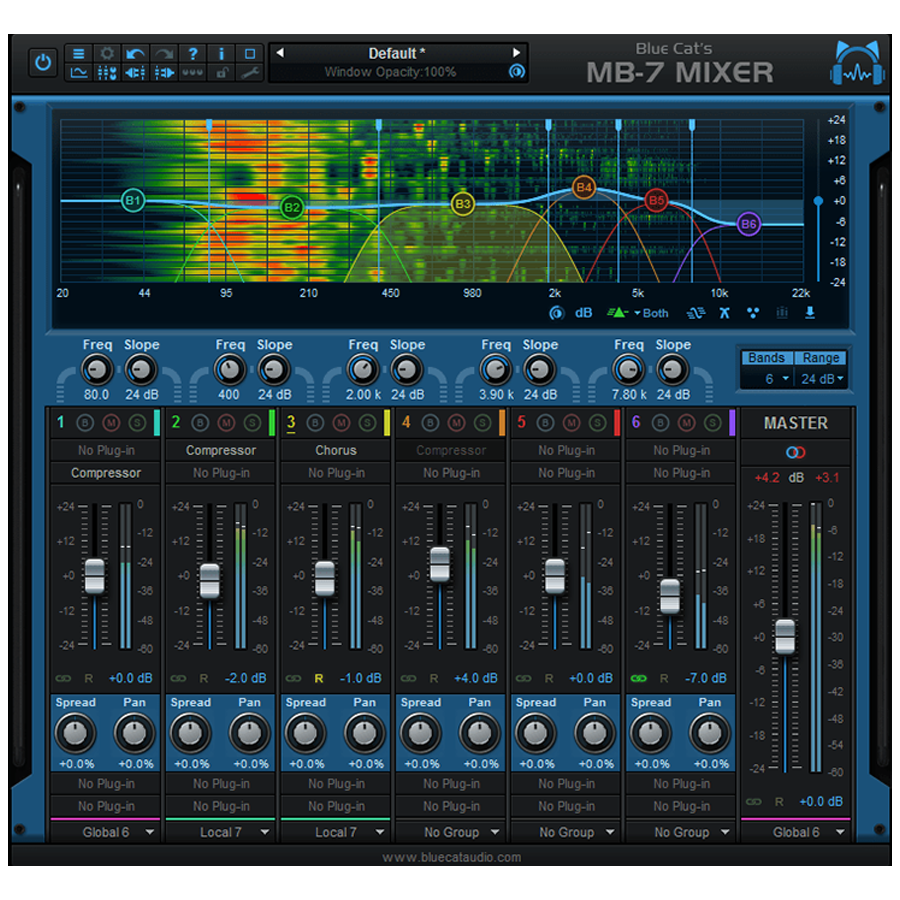Viewport: 900px width, 900px height.
Task: Open the MB-7 Mixer settings gear
Action: coord(107,53)
